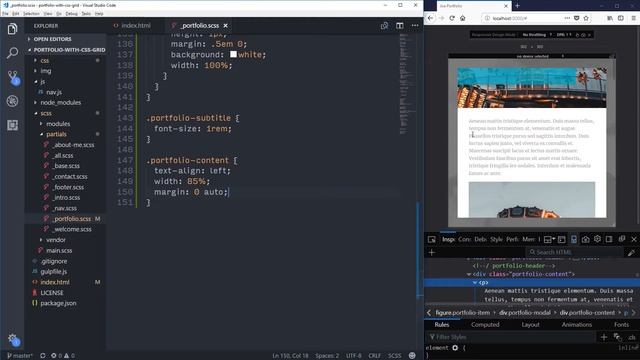Image resolution: width=640 pixels, height=360 pixels.
Task: Show Firefox sidebars
Action: pos(621,18)
